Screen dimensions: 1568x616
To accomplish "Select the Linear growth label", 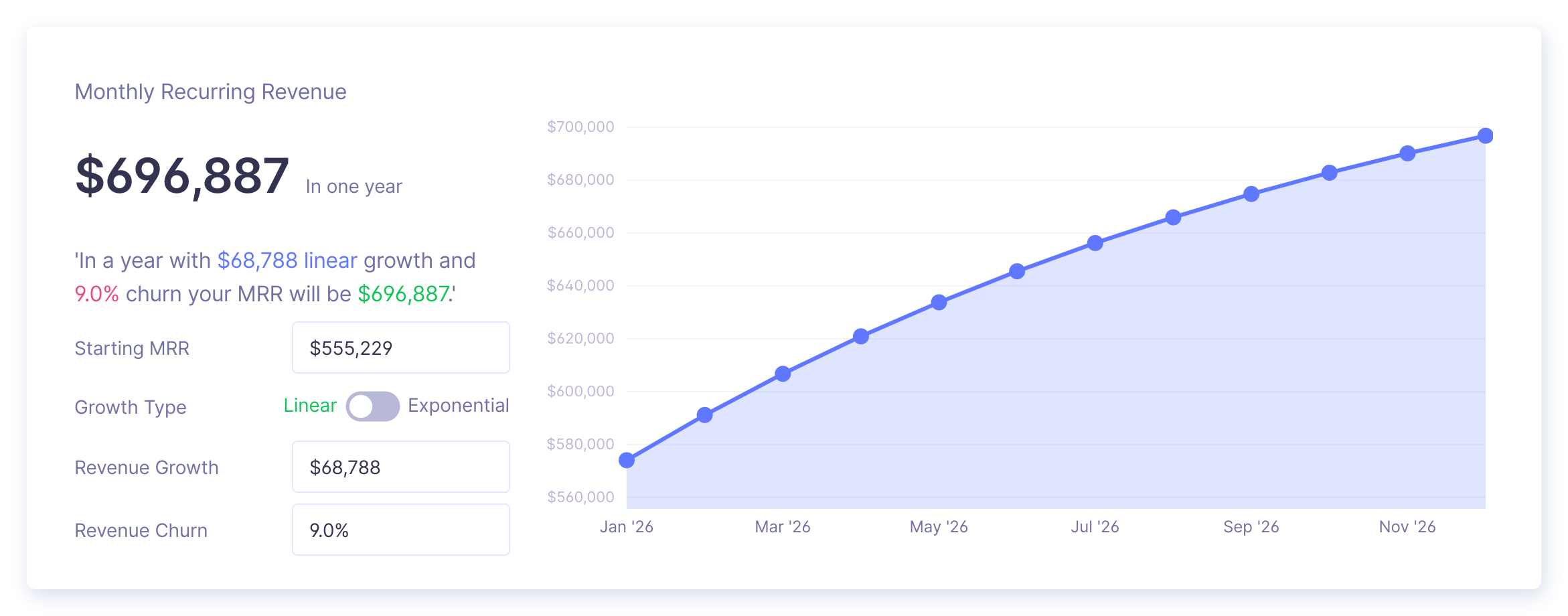I will 310,406.
